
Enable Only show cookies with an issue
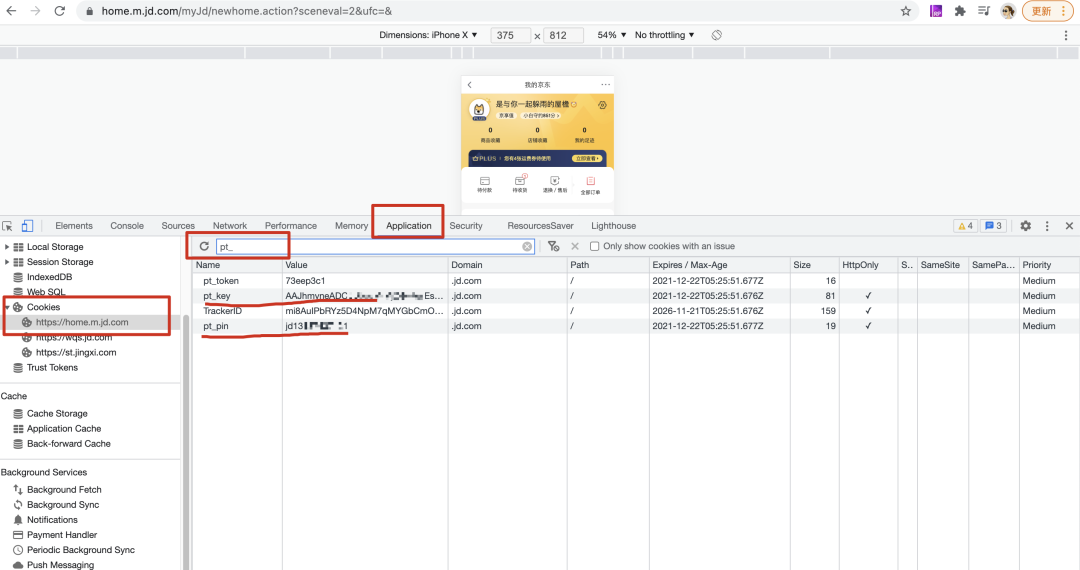click(x=595, y=246)
